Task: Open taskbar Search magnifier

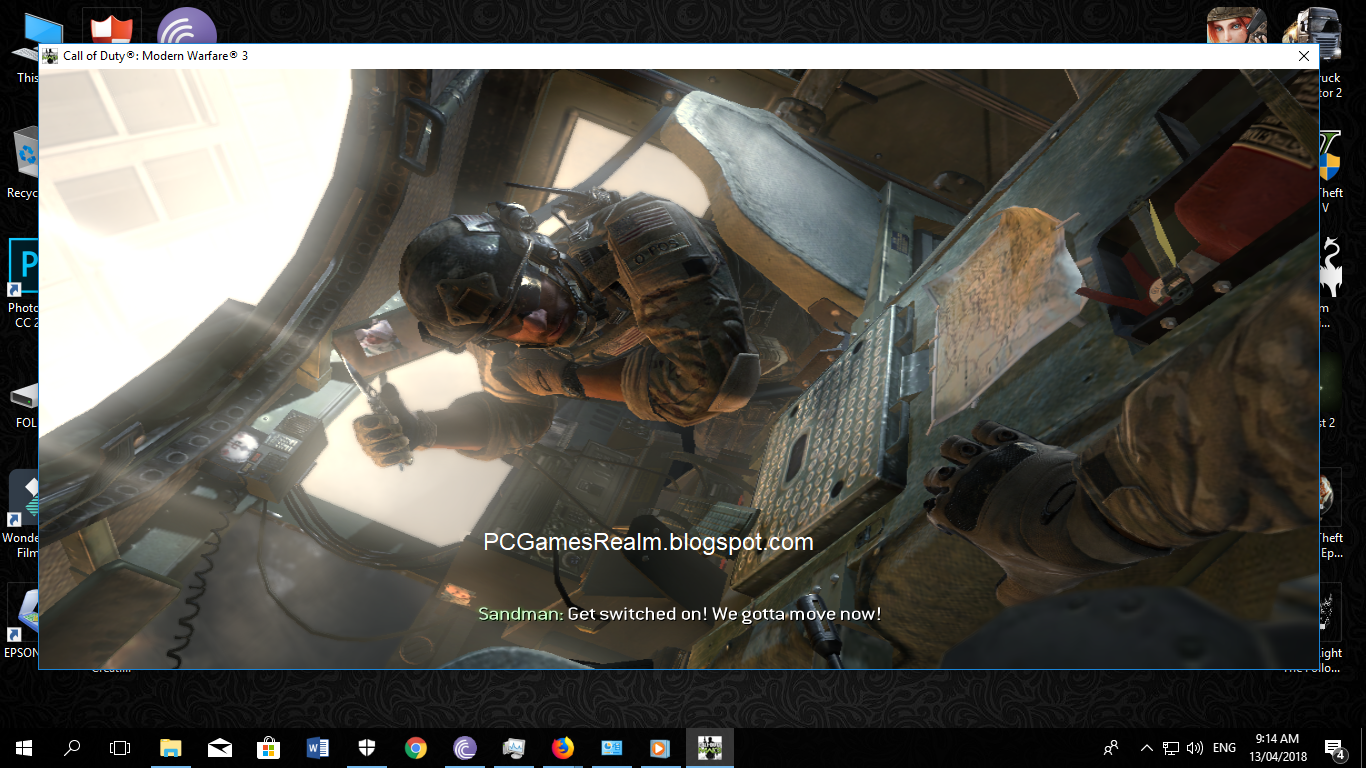Action: [72, 747]
